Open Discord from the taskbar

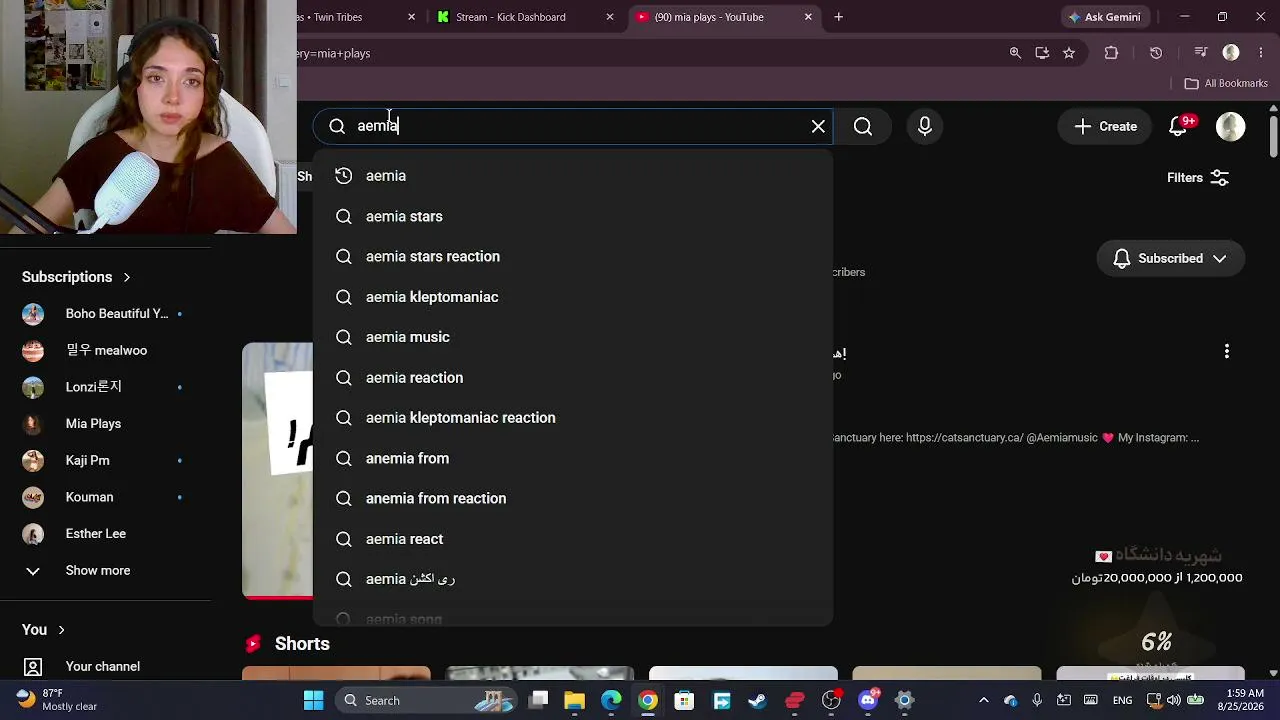tap(868, 700)
